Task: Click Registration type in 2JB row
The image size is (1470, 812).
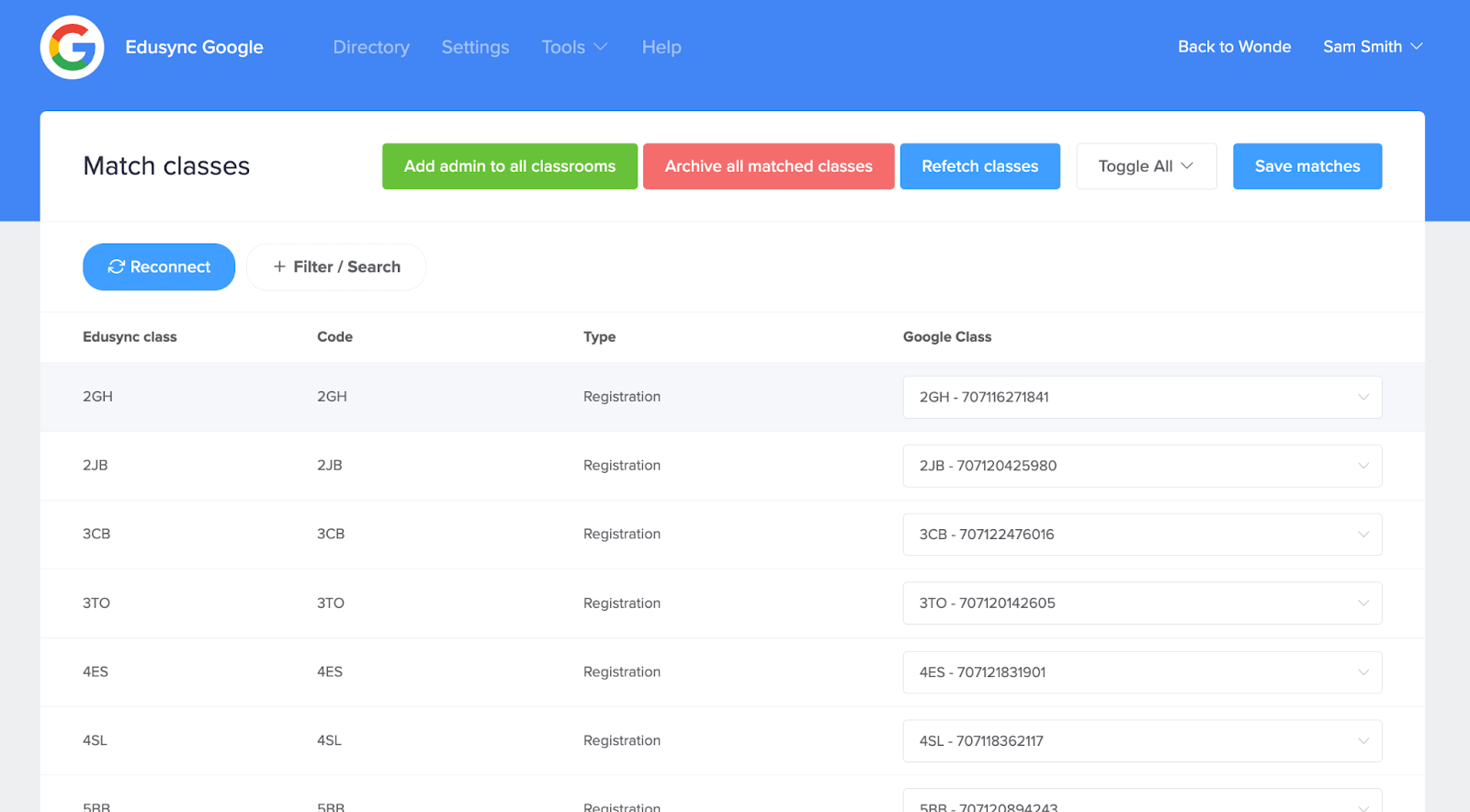Action: [622, 466]
